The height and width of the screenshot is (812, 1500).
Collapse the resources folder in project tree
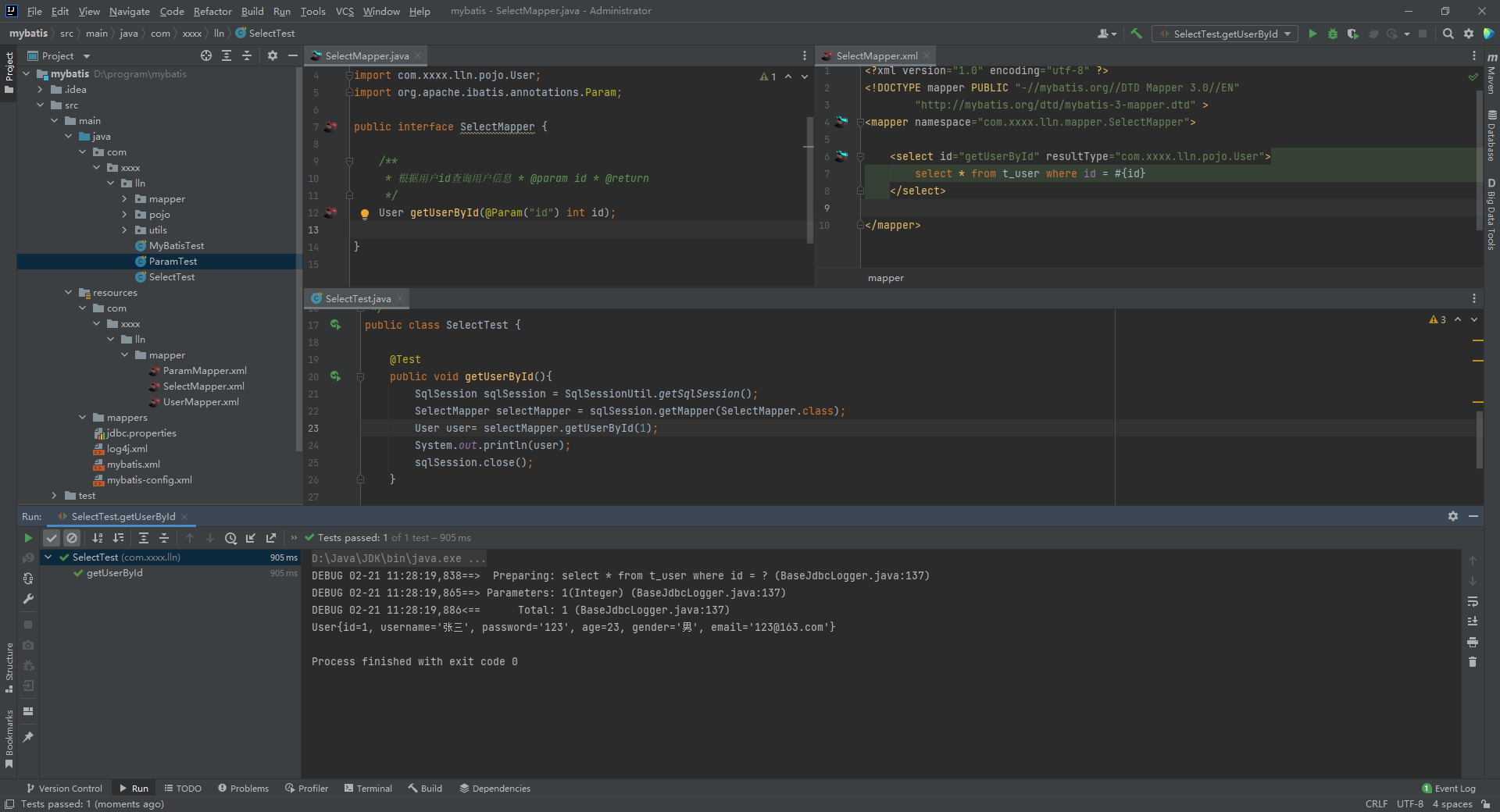coord(69,293)
